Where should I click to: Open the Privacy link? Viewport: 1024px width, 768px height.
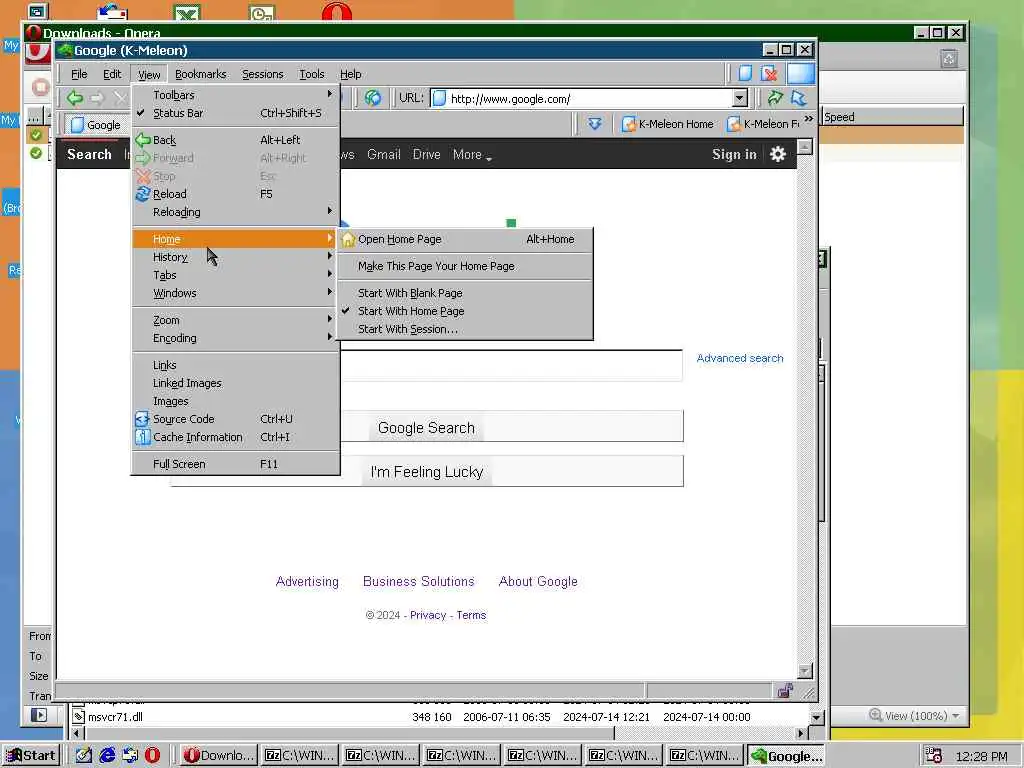(428, 615)
